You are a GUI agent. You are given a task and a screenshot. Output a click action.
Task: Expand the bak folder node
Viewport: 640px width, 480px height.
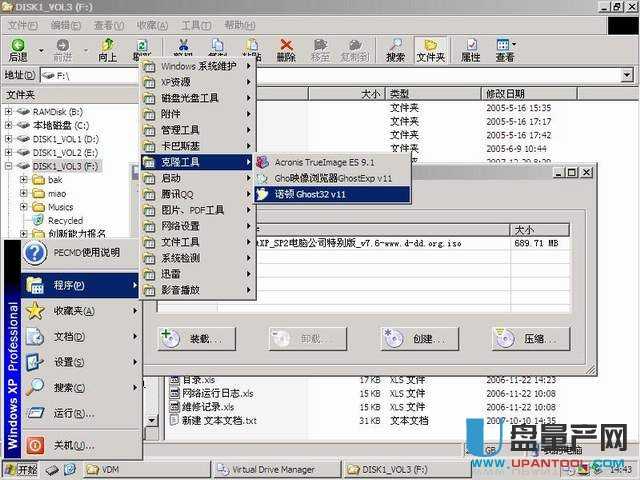click(24, 180)
